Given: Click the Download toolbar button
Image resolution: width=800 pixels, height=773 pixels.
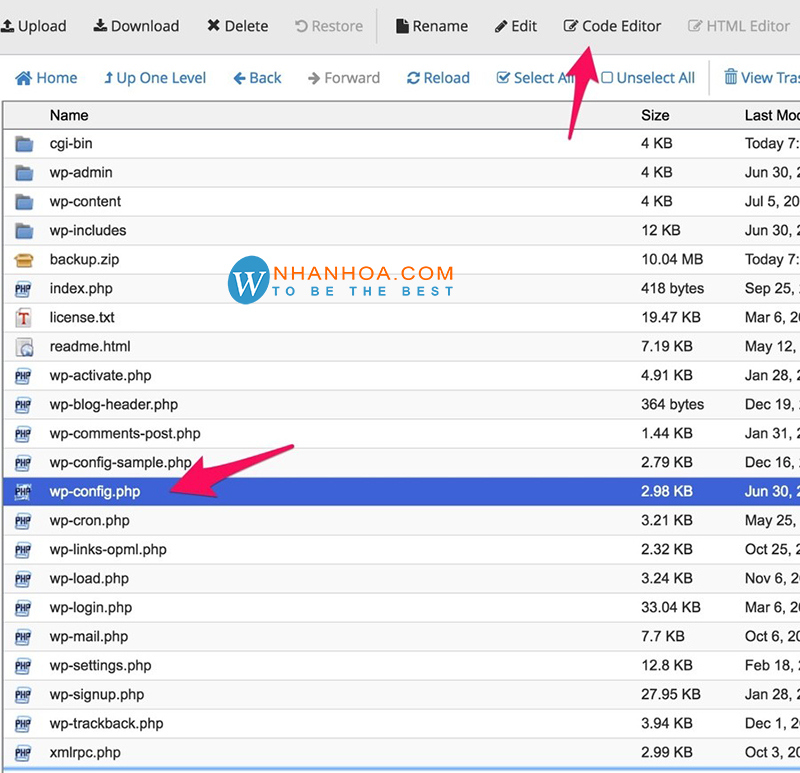Looking at the screenshot, I should click(136, 26).
